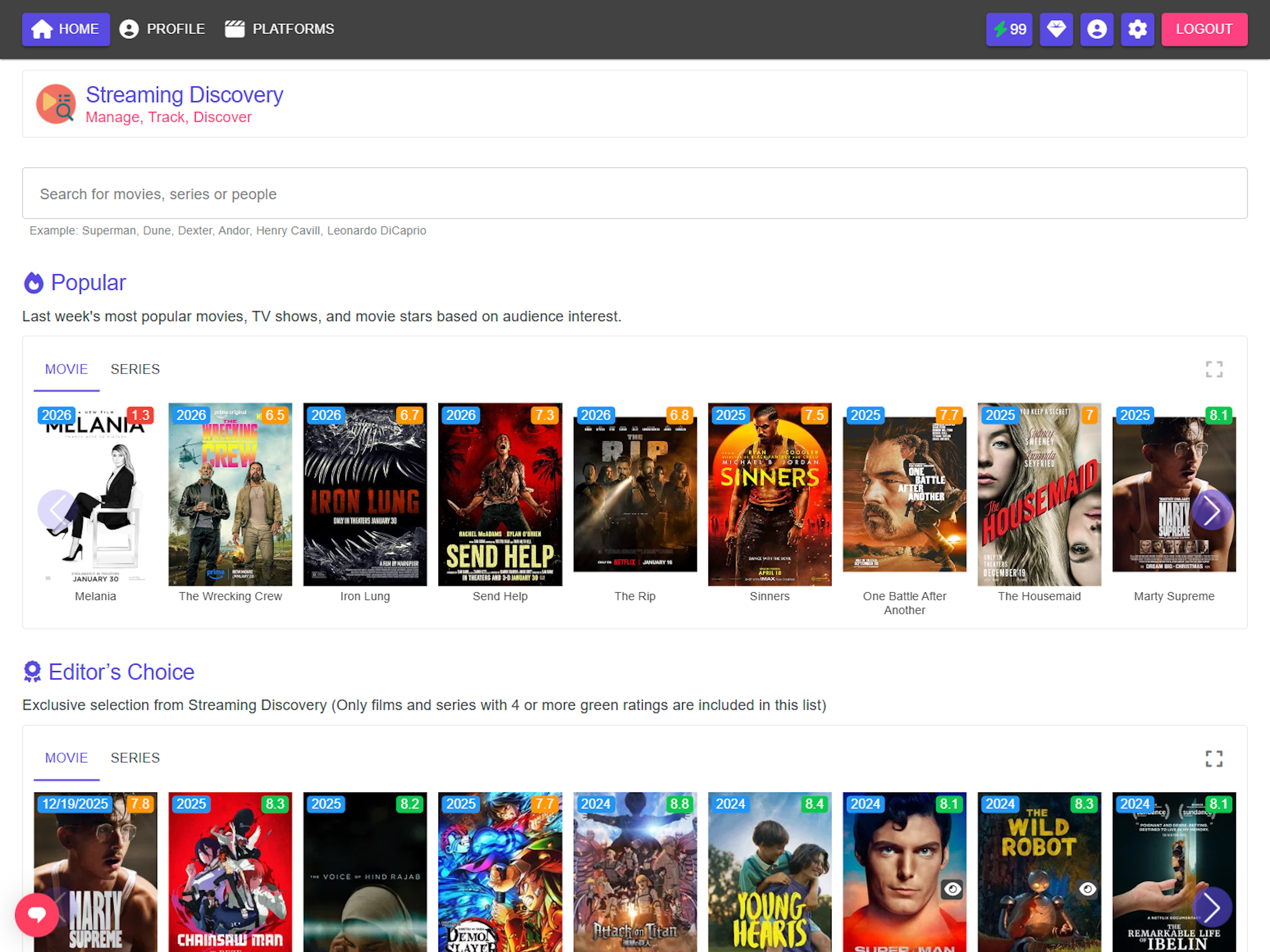1270x952 pixels.
Task: Open the diamond premium button
Action: (x=1056, y=29)
